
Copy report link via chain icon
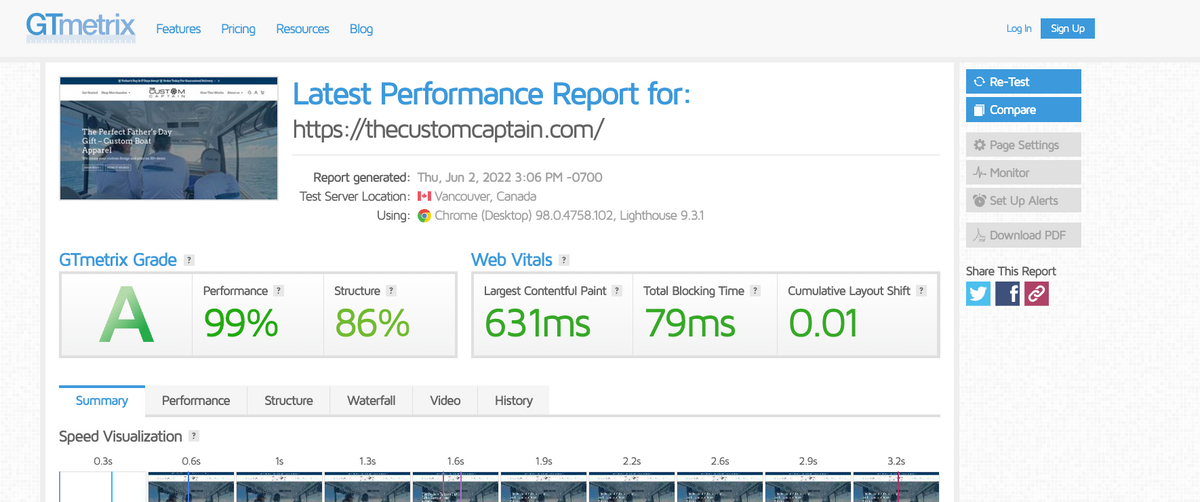pyautogui.click(x=1037, y=293)
